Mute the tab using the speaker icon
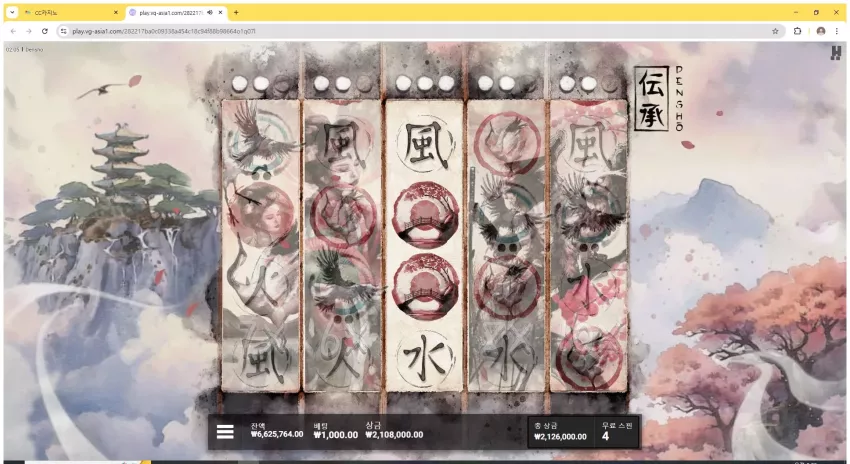Screen dimensions: 850x464 (210, 12)
